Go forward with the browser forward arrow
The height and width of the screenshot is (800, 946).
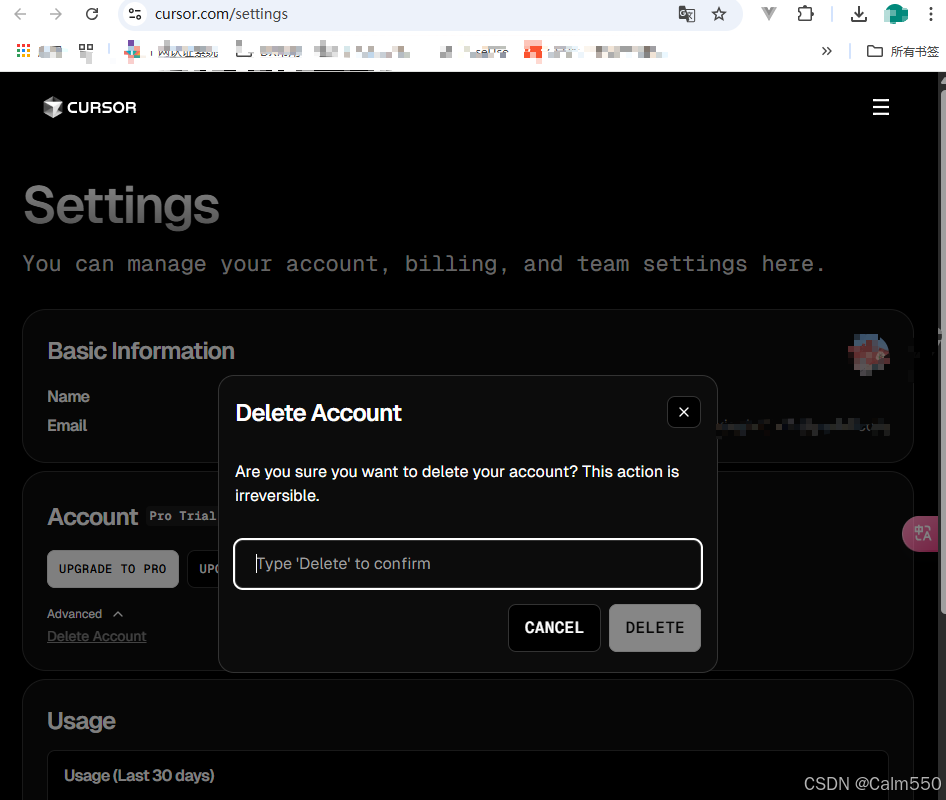pyautogui.click(x=56, y=14)
